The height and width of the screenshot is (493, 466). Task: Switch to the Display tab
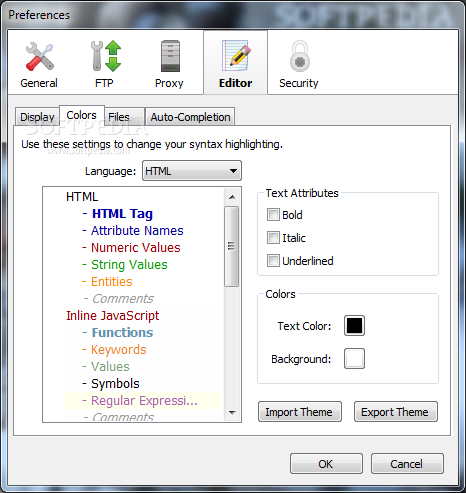pos(37,117)
